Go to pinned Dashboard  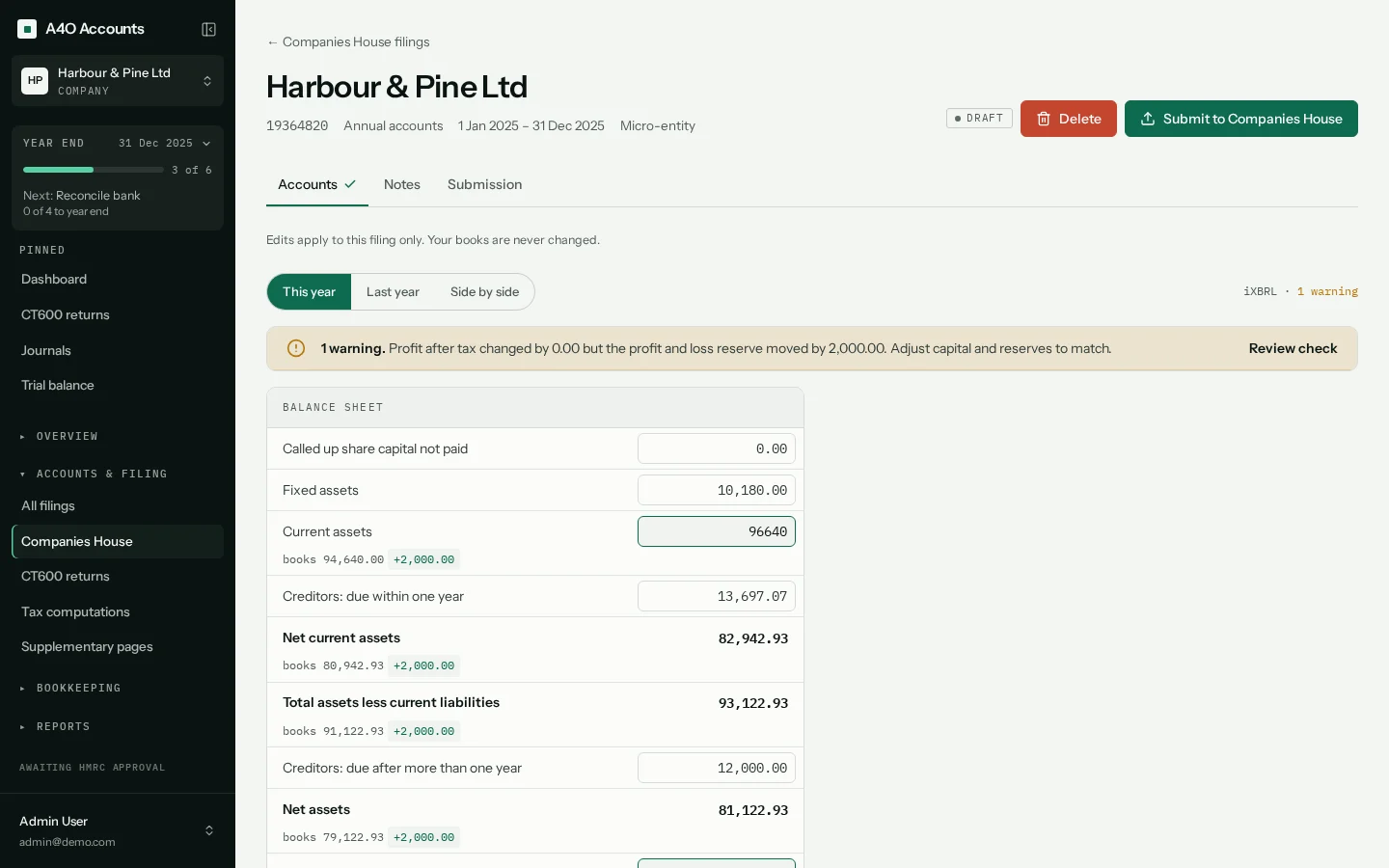(x=118, y=279)
